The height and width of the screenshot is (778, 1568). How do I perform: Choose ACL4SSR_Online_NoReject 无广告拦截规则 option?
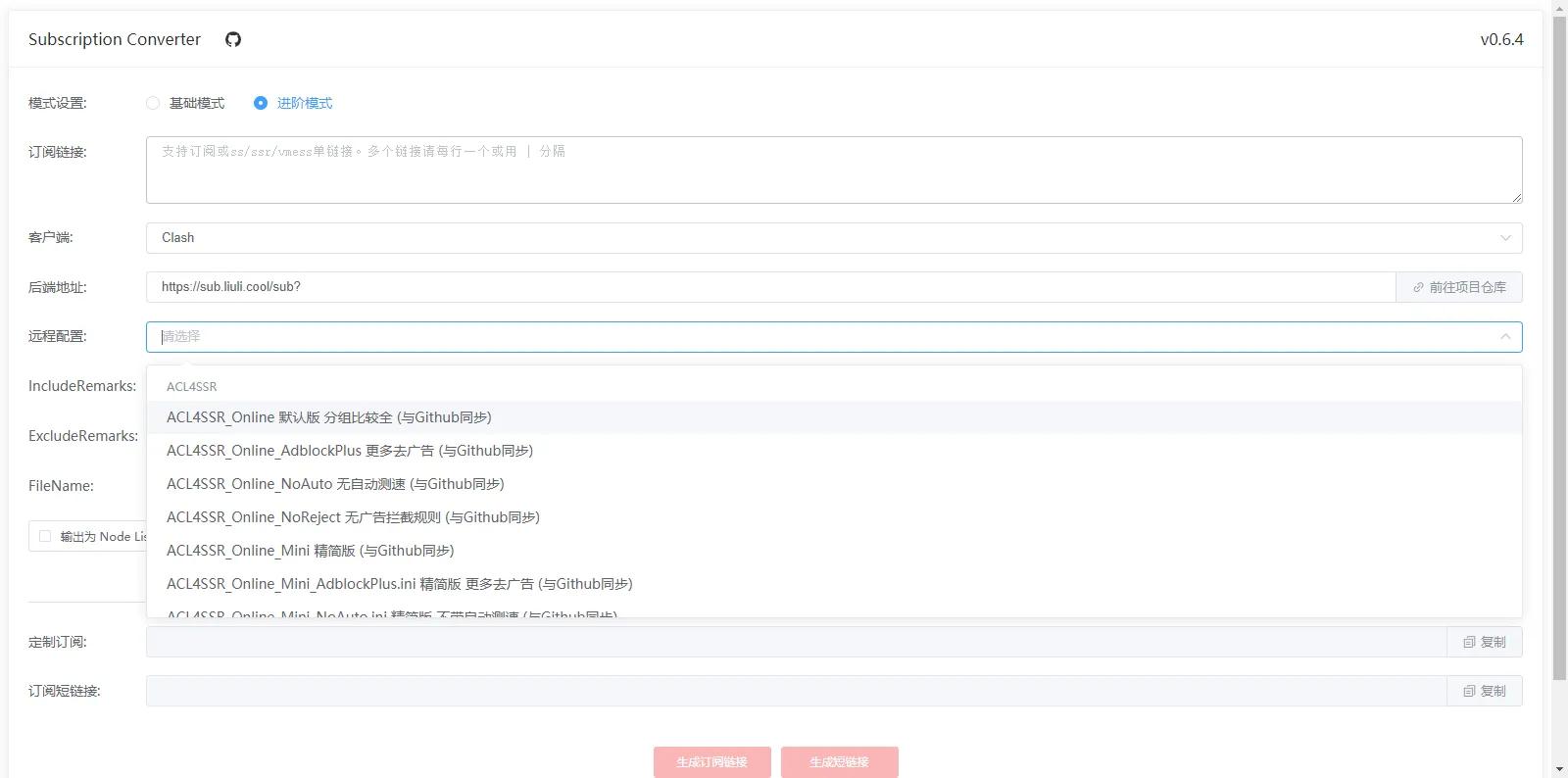[834, 517]
